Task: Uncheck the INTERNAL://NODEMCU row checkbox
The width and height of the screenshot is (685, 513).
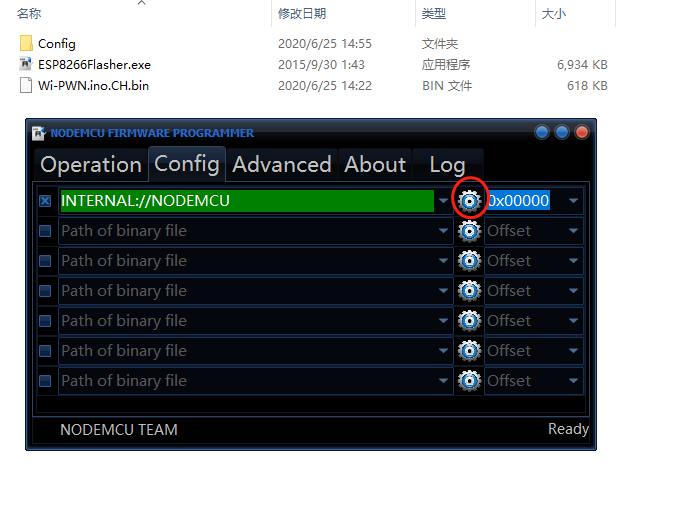Action: (45, 201)
